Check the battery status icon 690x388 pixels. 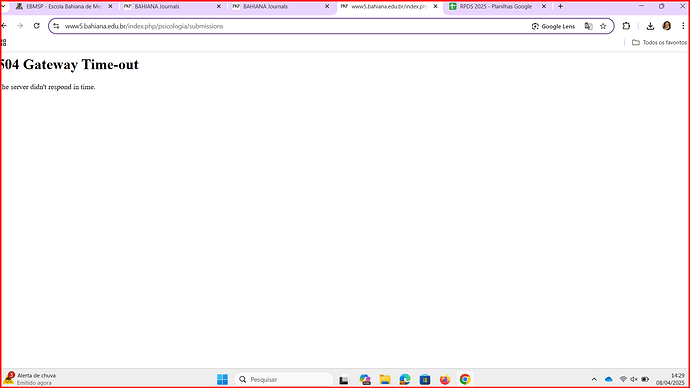click(645, 379)
